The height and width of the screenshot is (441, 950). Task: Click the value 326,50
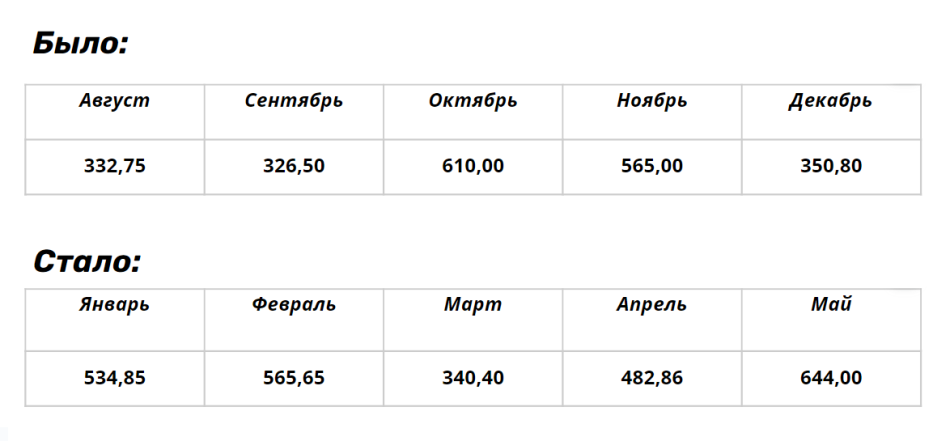pos(294,166)
